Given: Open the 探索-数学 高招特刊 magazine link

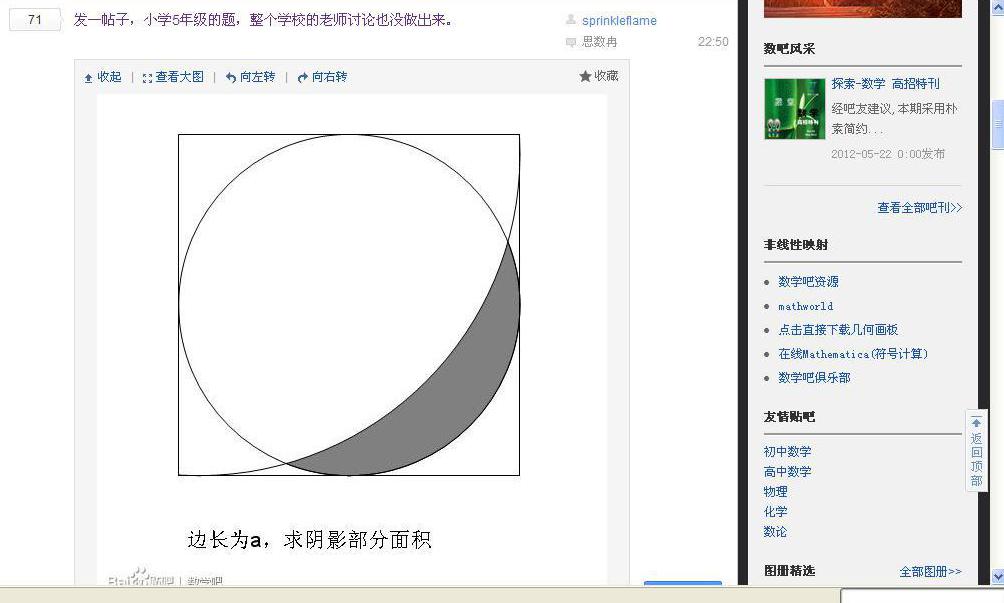Looking at the screenshot, I should pyautogui.click(x=885, y=84).
